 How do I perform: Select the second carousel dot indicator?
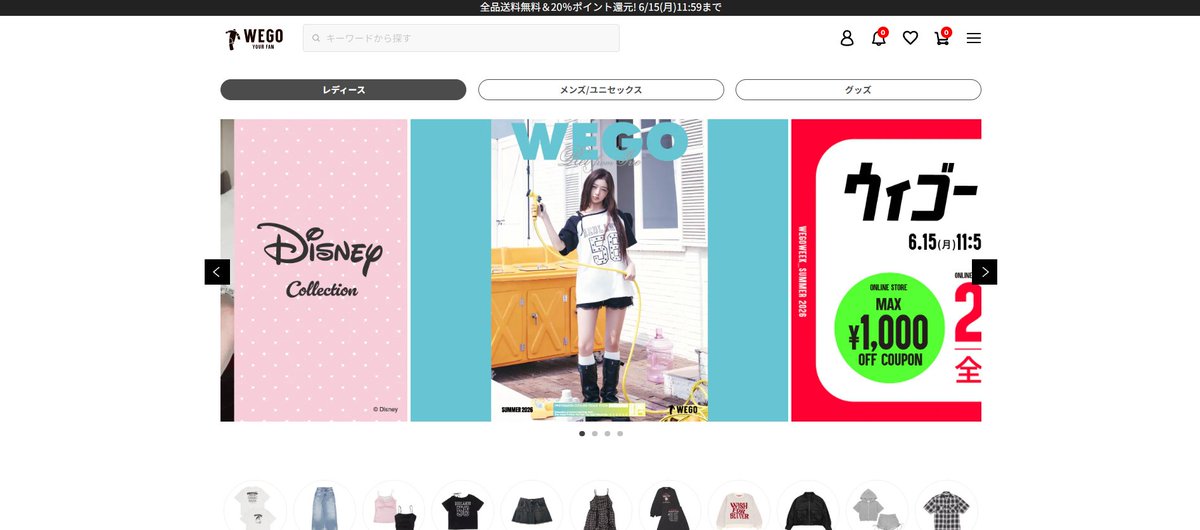(595, 434)
